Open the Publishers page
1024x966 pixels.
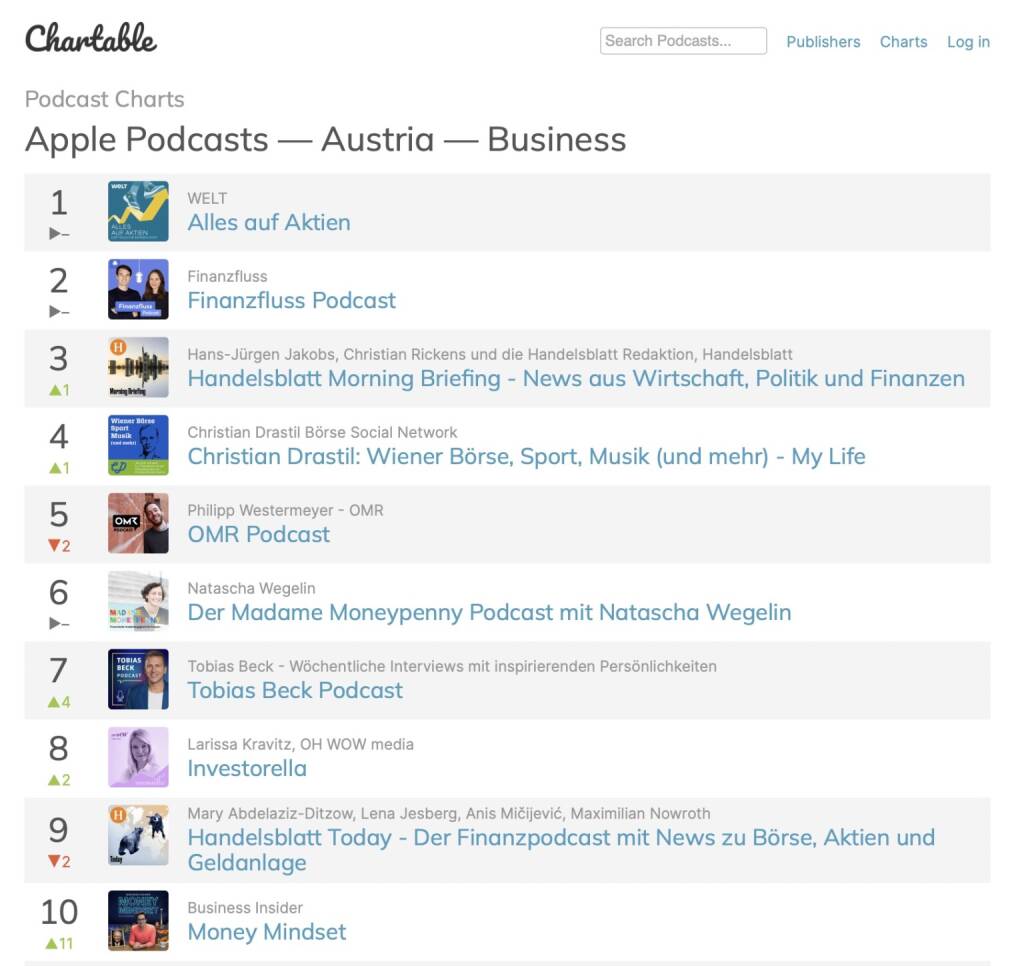point(823,42)
